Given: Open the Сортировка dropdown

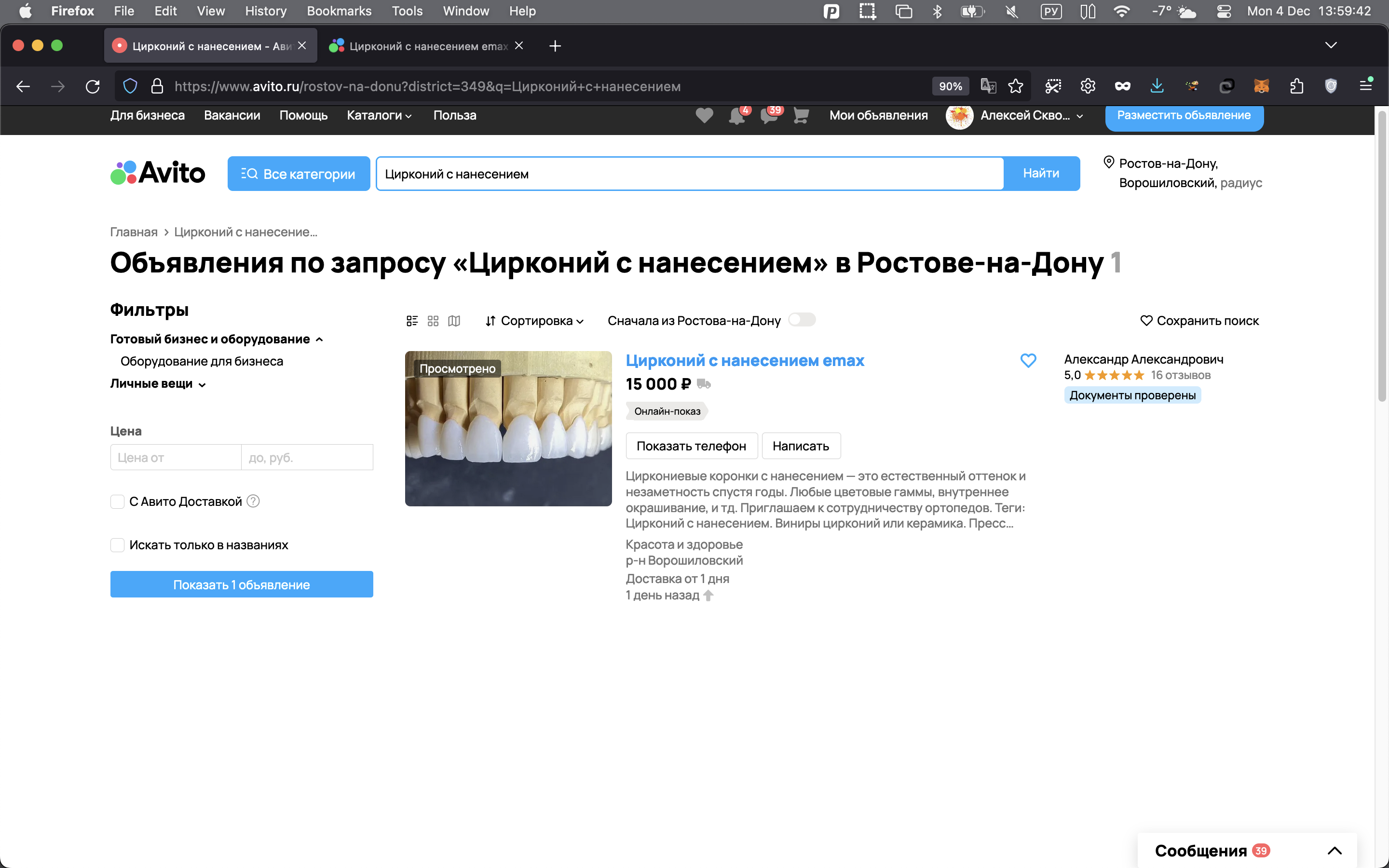Looking at the screenshot, I should pos(534,321).
